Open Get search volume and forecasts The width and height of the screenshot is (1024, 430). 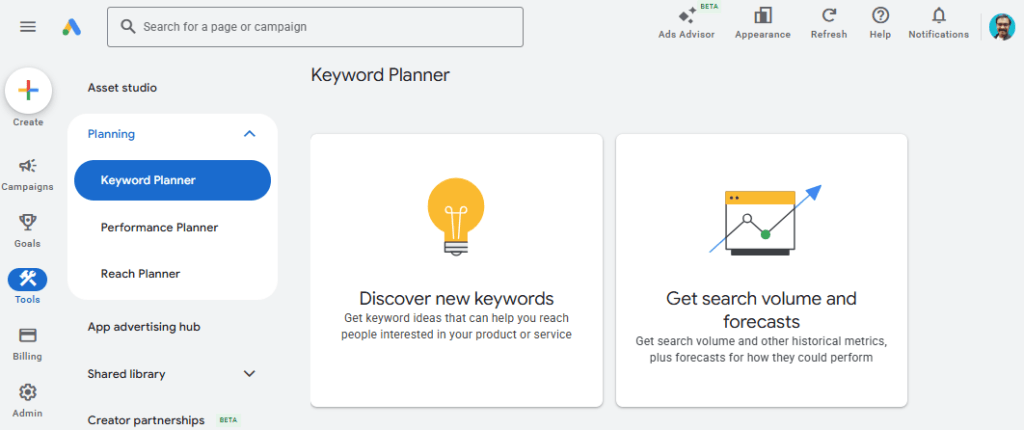(761, 271)
